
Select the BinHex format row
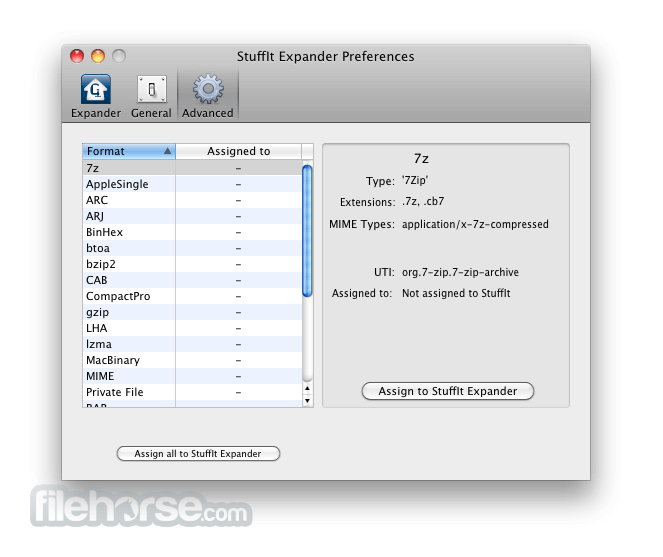(x=192, y=232)
